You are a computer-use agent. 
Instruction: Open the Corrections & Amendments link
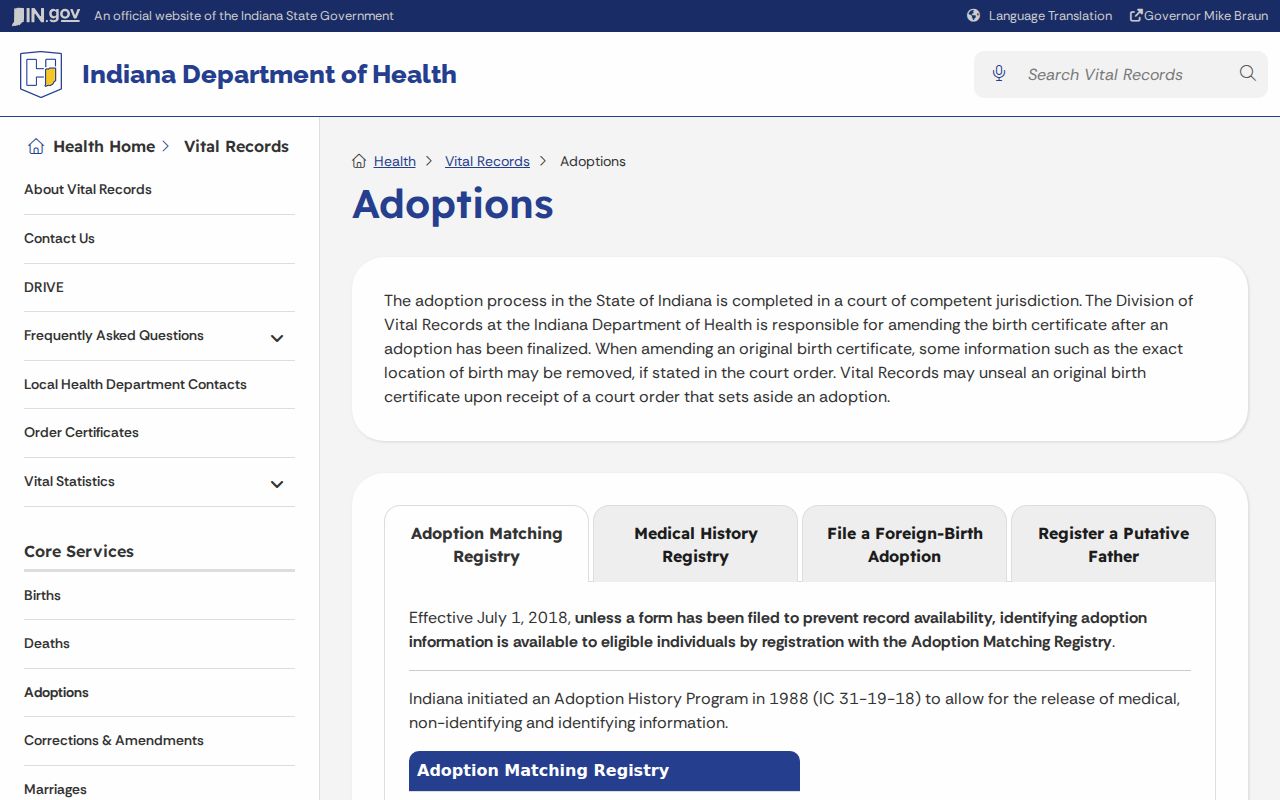coord(114,740)
